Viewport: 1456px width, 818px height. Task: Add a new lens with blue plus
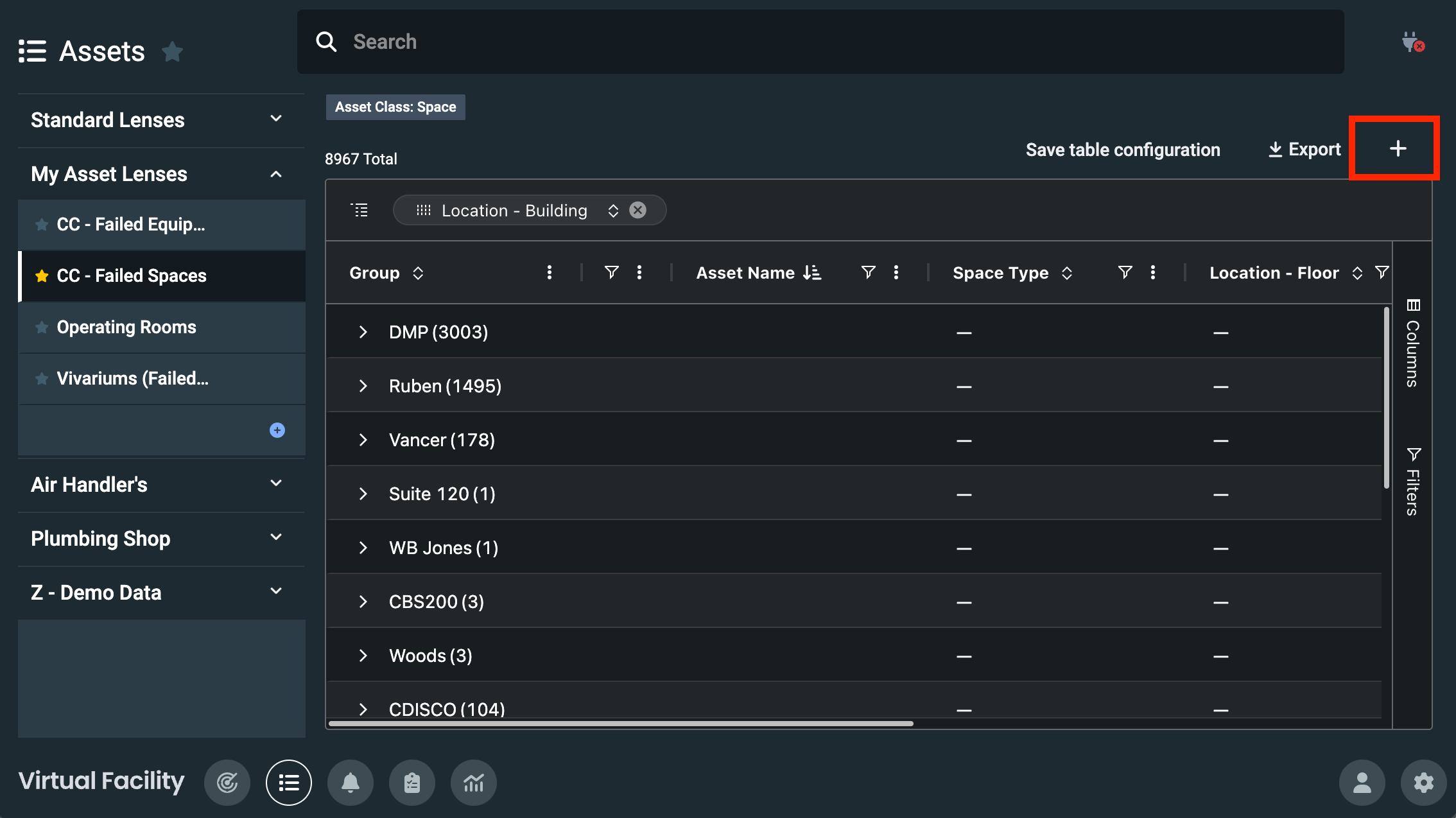coord(277,430)
